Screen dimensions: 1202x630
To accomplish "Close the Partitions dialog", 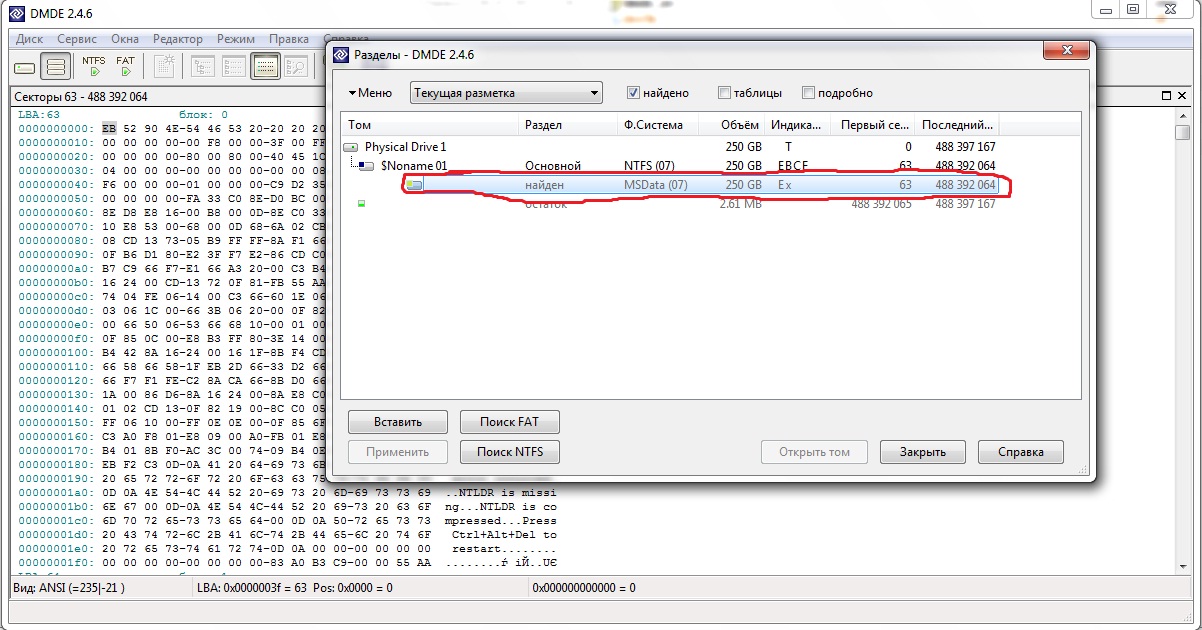I will coord(1066,51).
